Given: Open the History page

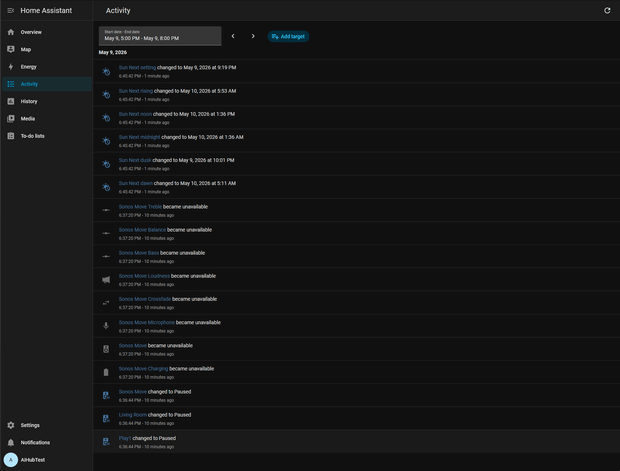Looking at the screenshot, I should pyautogui.click(x=46, y=101).
